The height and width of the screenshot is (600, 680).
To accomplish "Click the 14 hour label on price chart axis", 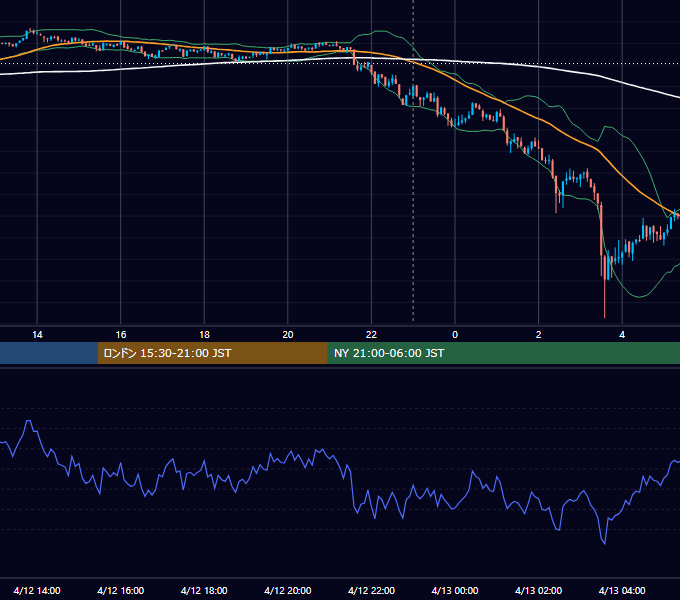I will click(37, 335).
